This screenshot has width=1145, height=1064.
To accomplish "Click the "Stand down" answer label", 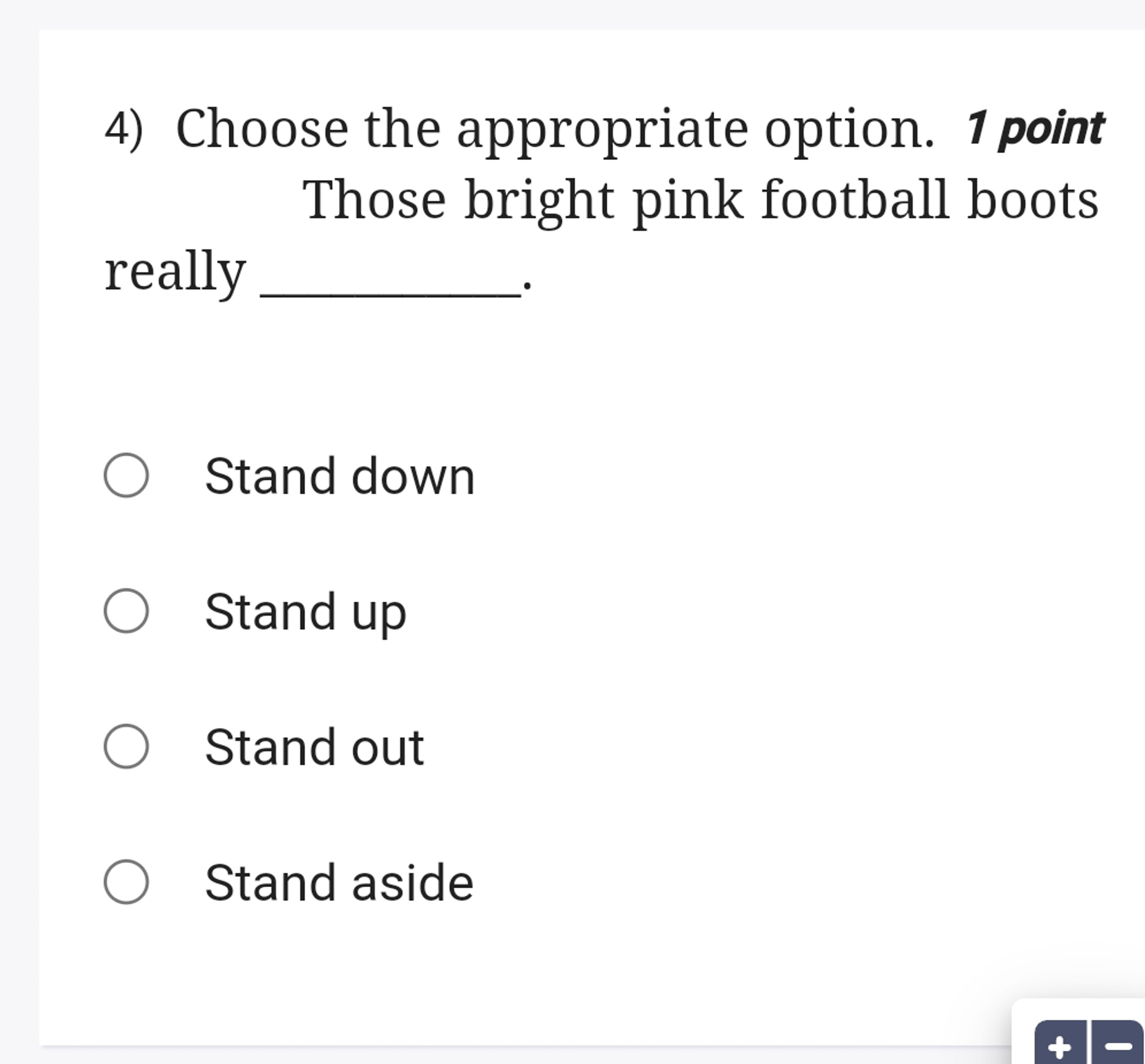I will 340,477.
